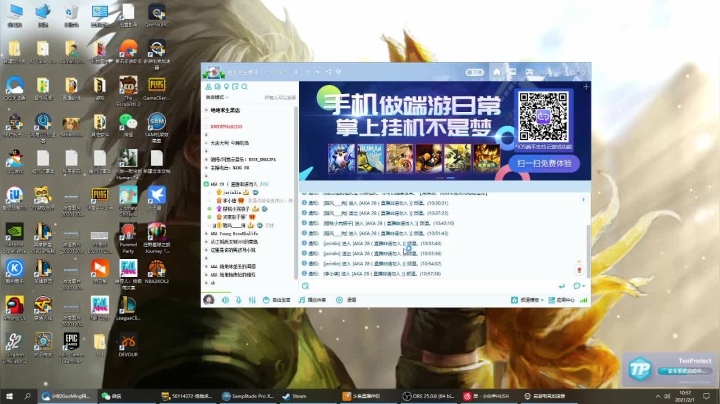Screen dimensions: 720x404
Task: Open the Recycle Bin desktop icon
Action: coord(71,15)
